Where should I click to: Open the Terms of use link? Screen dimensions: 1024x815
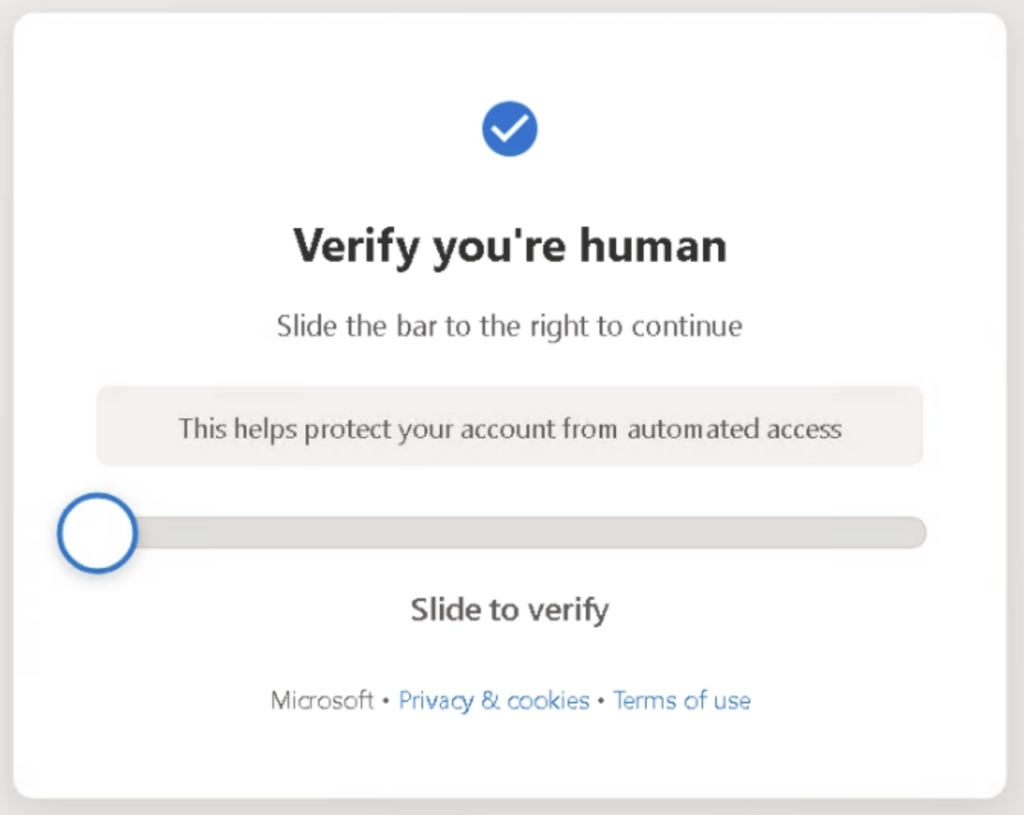(x=682, y=700)
